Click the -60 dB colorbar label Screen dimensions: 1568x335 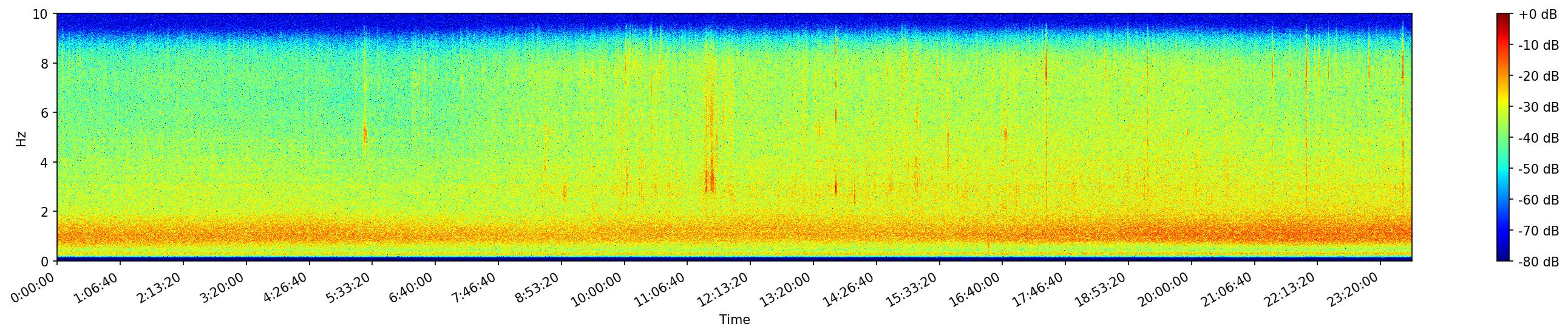click(x=1538, y=200)
